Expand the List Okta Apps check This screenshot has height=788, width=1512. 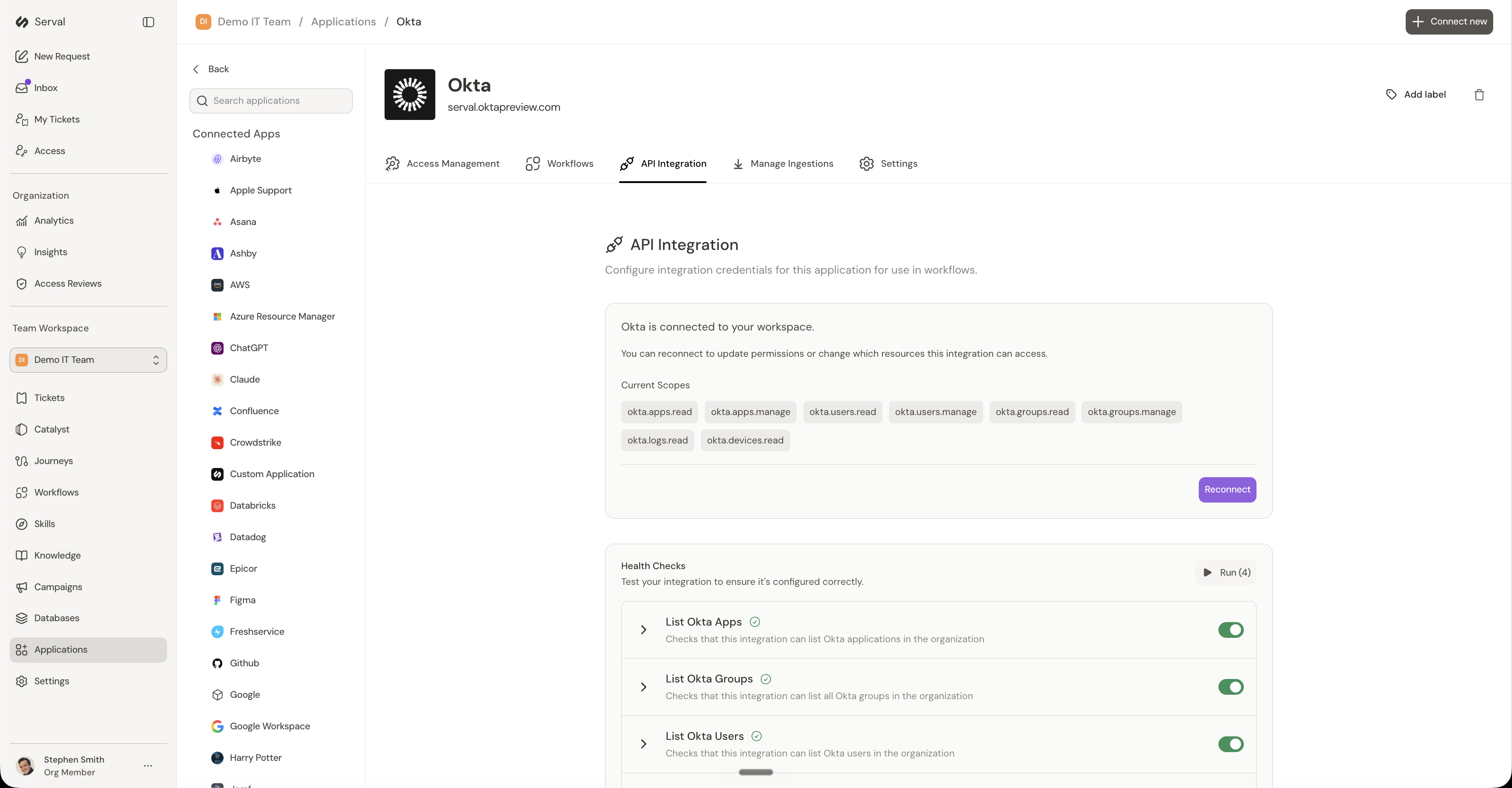(x=643, y=630)
